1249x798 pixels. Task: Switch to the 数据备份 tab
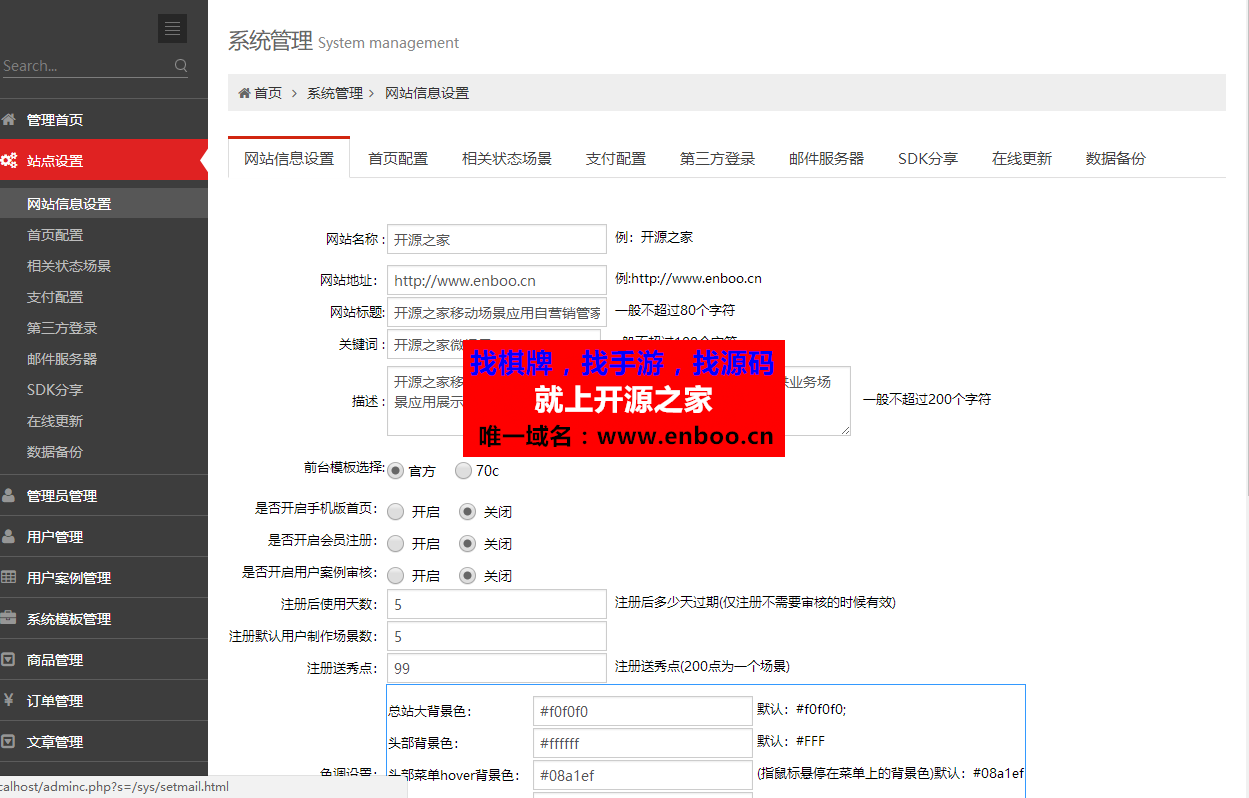(x=1116, y=158)
